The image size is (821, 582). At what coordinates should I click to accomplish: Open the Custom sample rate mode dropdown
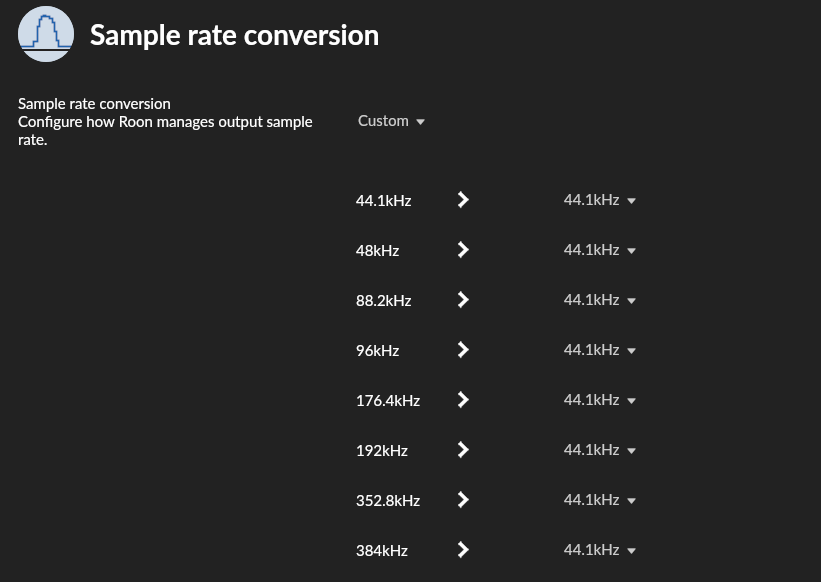coord(391,121)
